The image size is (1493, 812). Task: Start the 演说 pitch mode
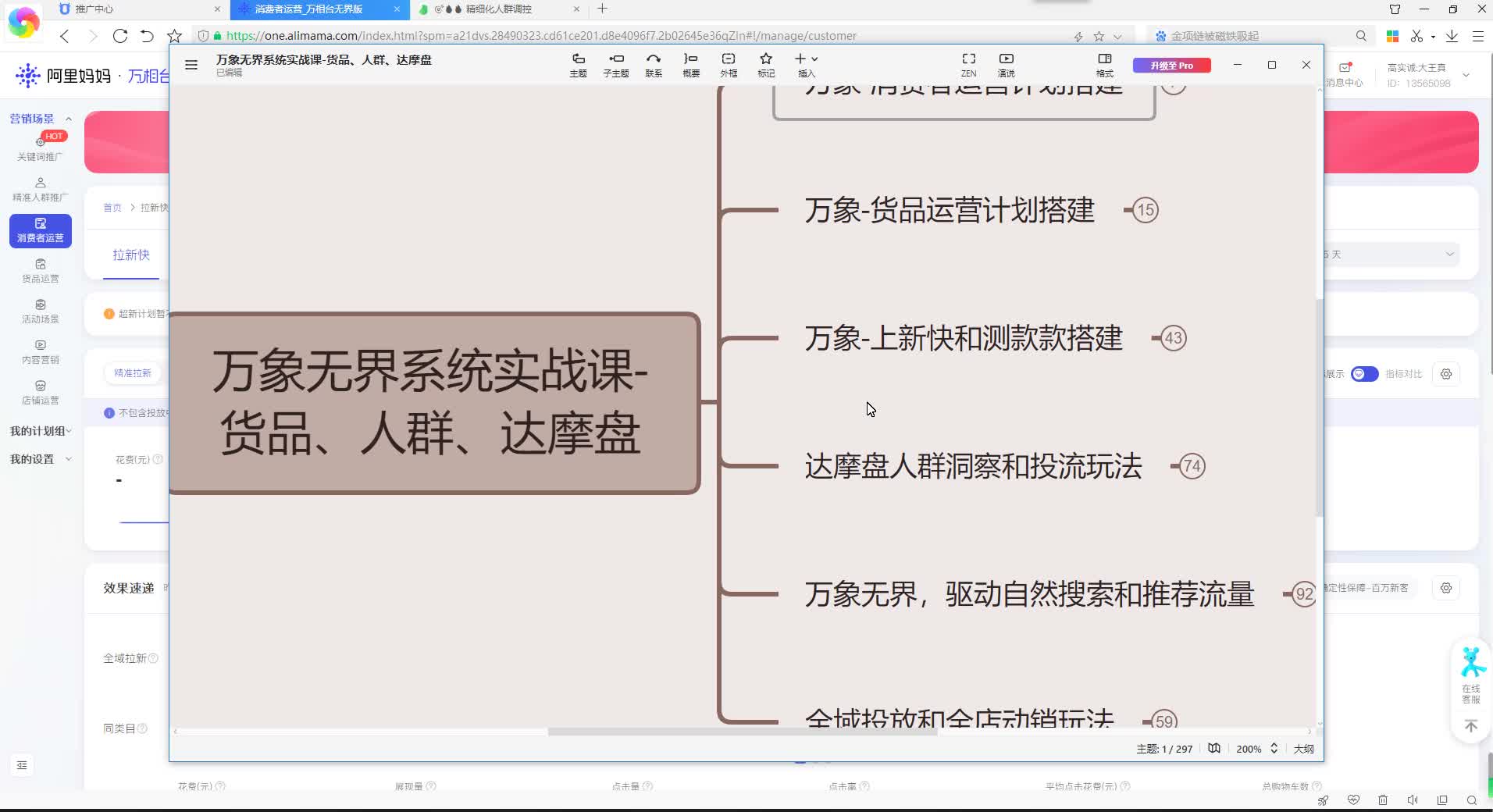[1007, 65]
